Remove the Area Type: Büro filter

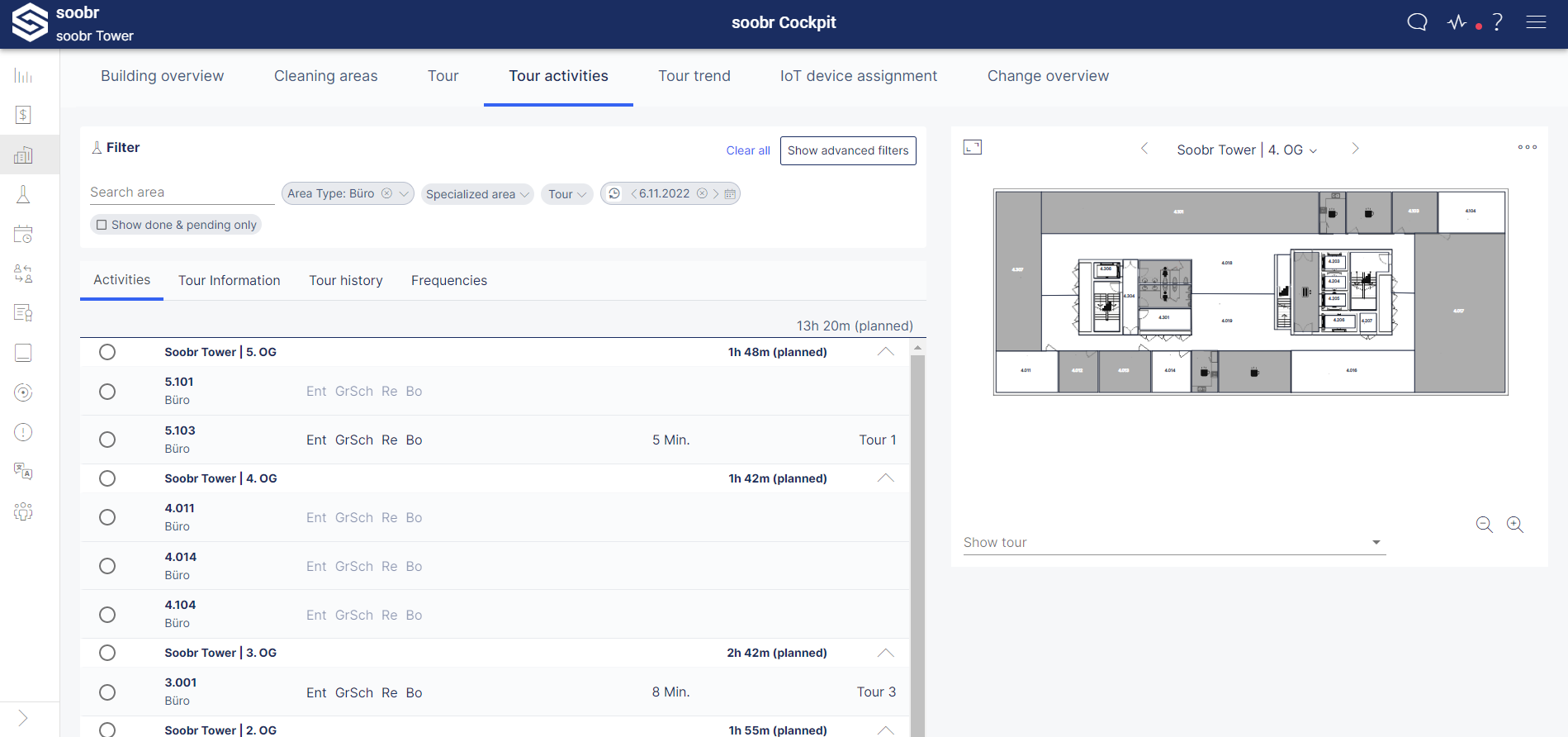(x=386, y=193)
